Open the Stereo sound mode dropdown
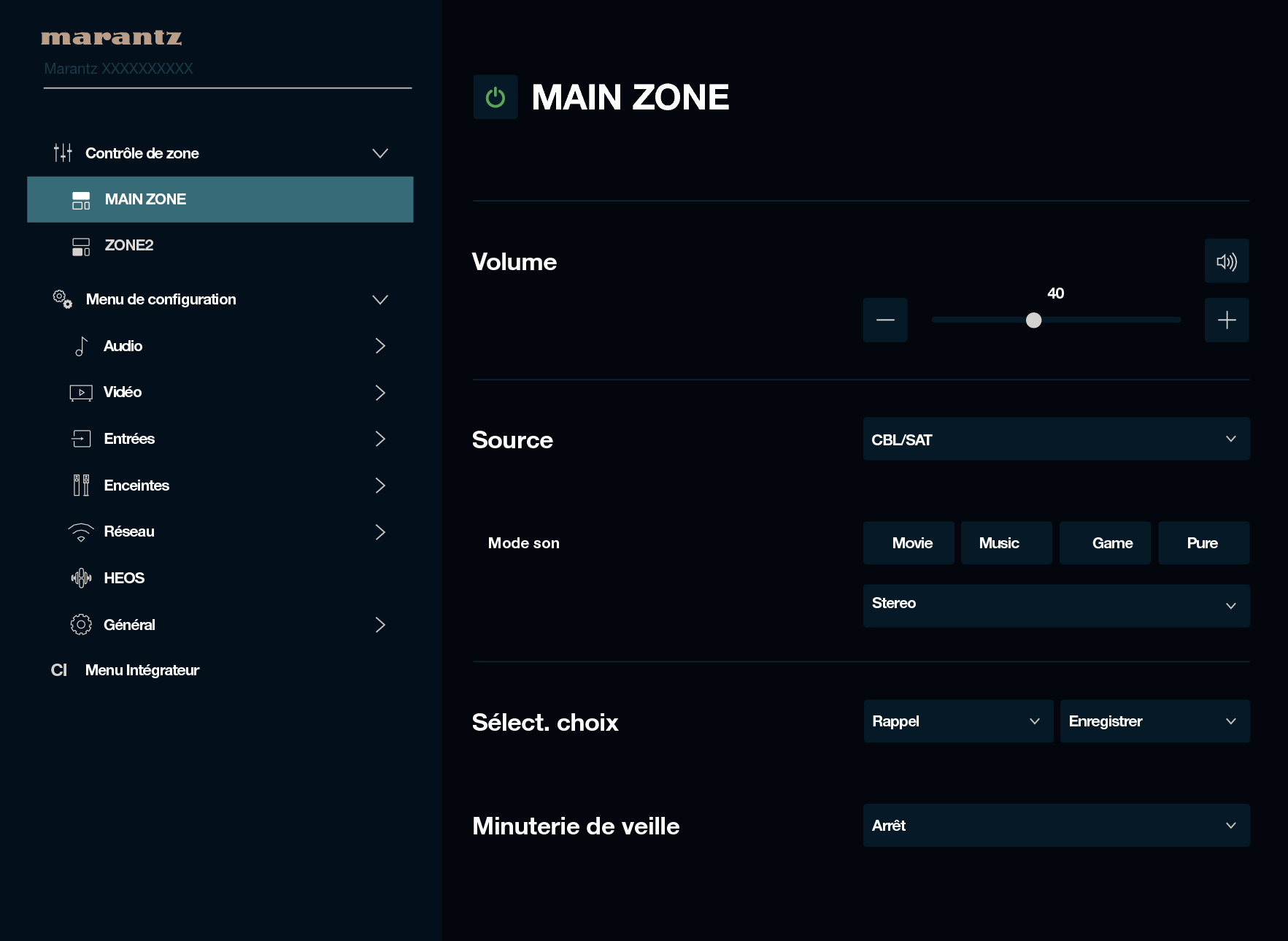The width and height of the screenshot is (1288, 941). pyautogui.click(x=1055, y=605)
